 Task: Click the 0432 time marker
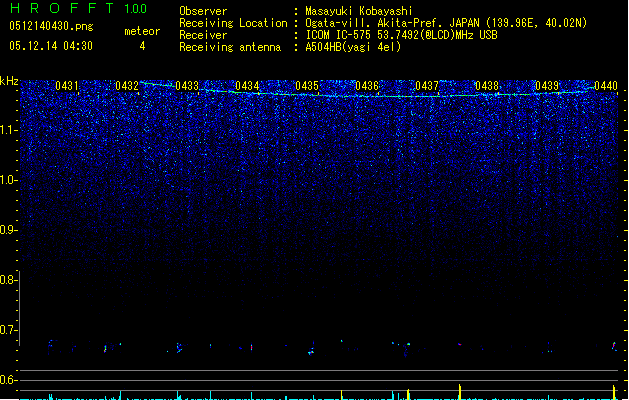pos(127,86)
